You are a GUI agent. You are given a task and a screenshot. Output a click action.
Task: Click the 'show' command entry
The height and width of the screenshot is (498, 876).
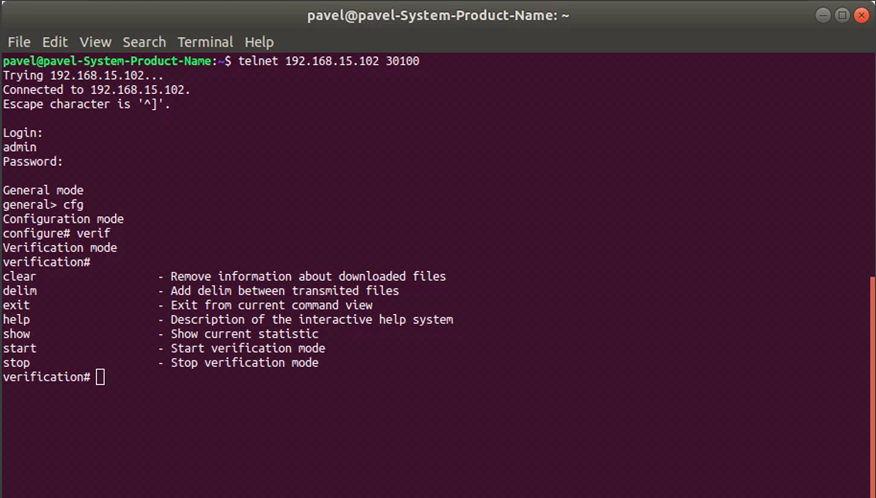point(16,334)
